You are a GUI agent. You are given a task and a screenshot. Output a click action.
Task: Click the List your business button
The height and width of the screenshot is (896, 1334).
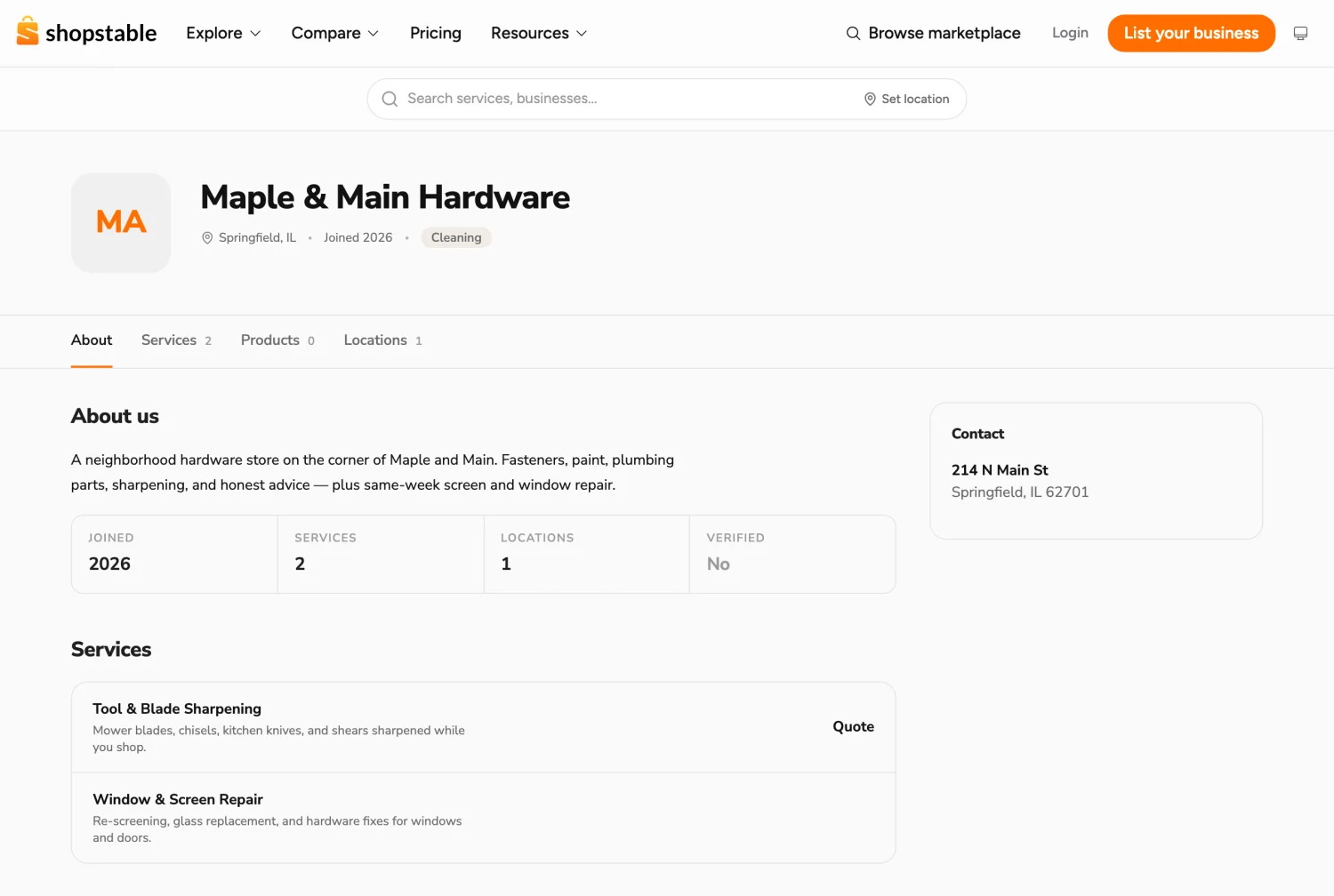click(1191, 33)
